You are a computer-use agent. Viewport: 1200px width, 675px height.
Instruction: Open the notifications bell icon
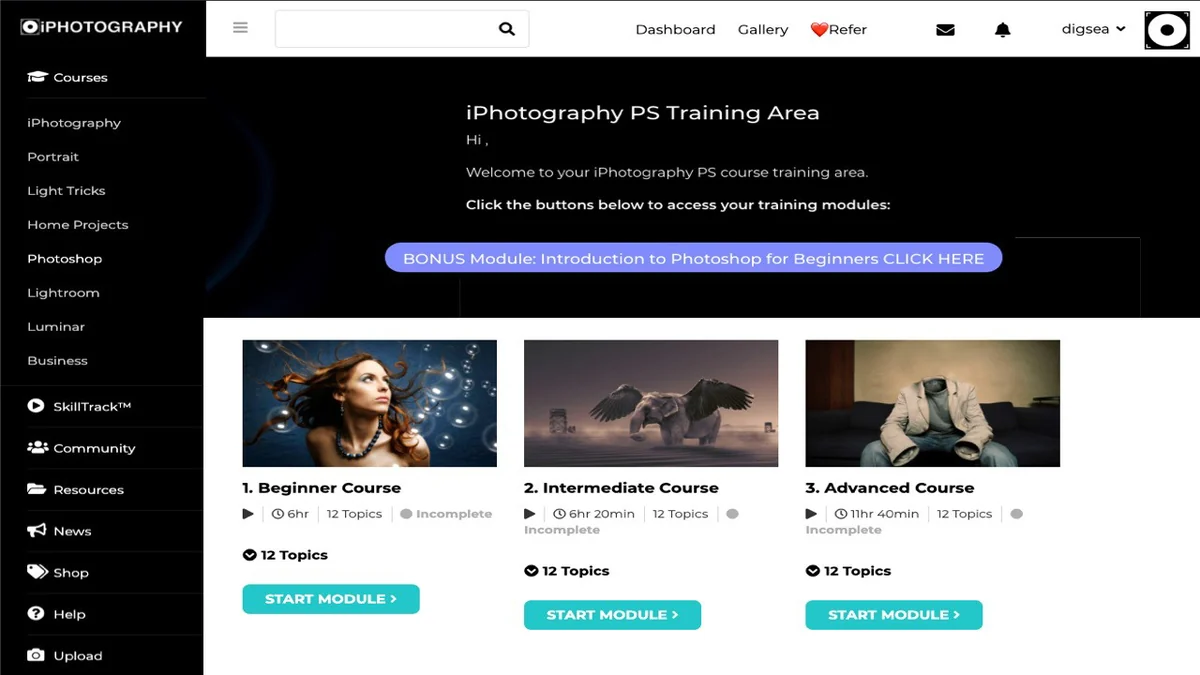pyautogui.click(x=1003, y=30)
